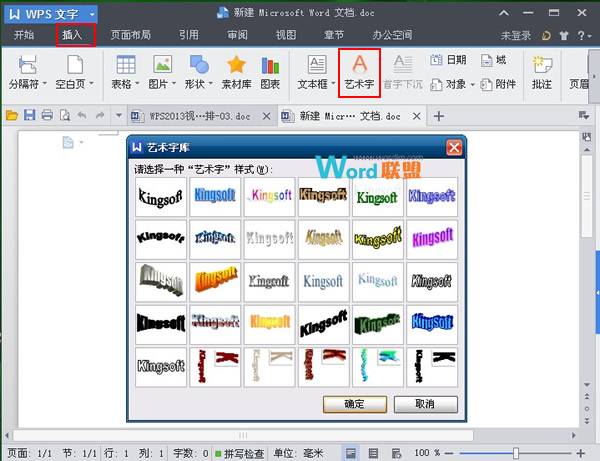Screen dimensions: 600x461
Task: Click the new tab plus icon
Action: pos(439,116)
